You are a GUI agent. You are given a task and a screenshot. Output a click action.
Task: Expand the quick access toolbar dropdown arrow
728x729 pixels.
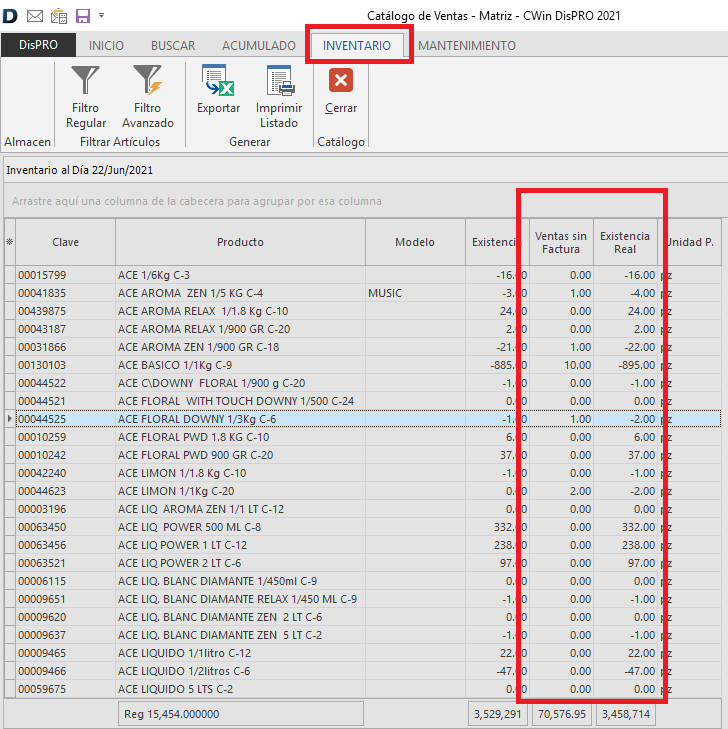pos(101,17)
